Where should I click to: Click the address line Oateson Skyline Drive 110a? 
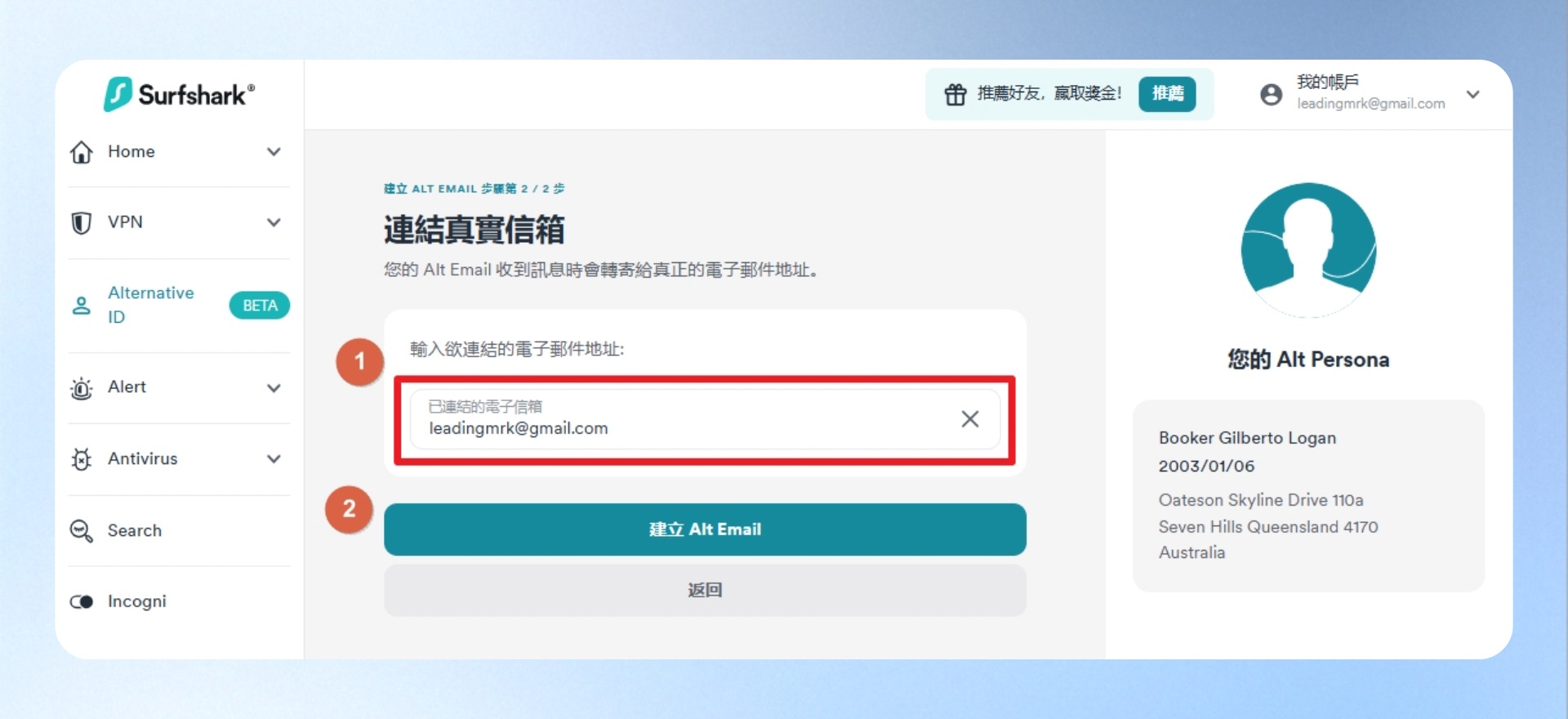(1261, 500)
